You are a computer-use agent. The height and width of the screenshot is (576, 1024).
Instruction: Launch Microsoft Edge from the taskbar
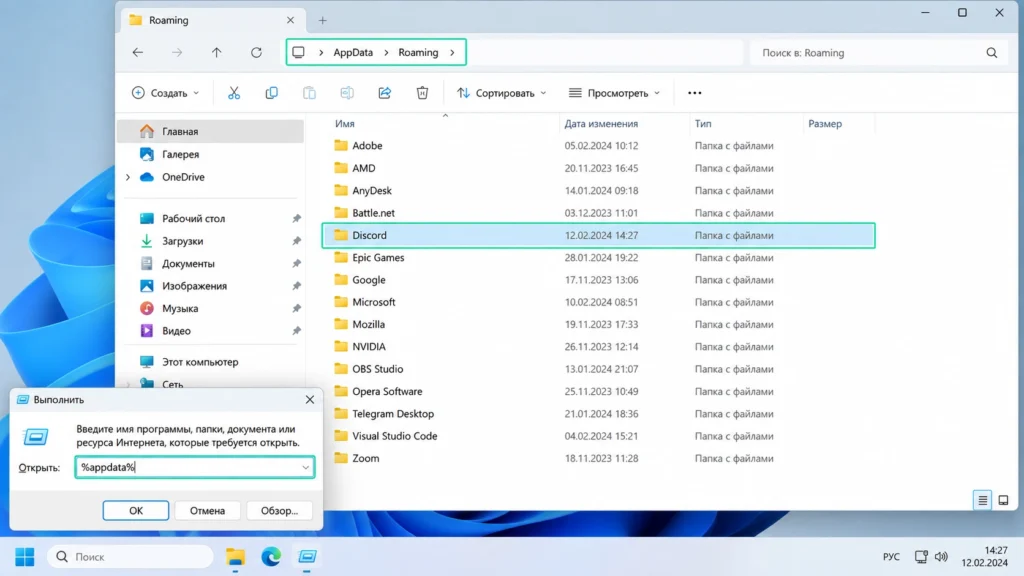click(x=271, y=556)
